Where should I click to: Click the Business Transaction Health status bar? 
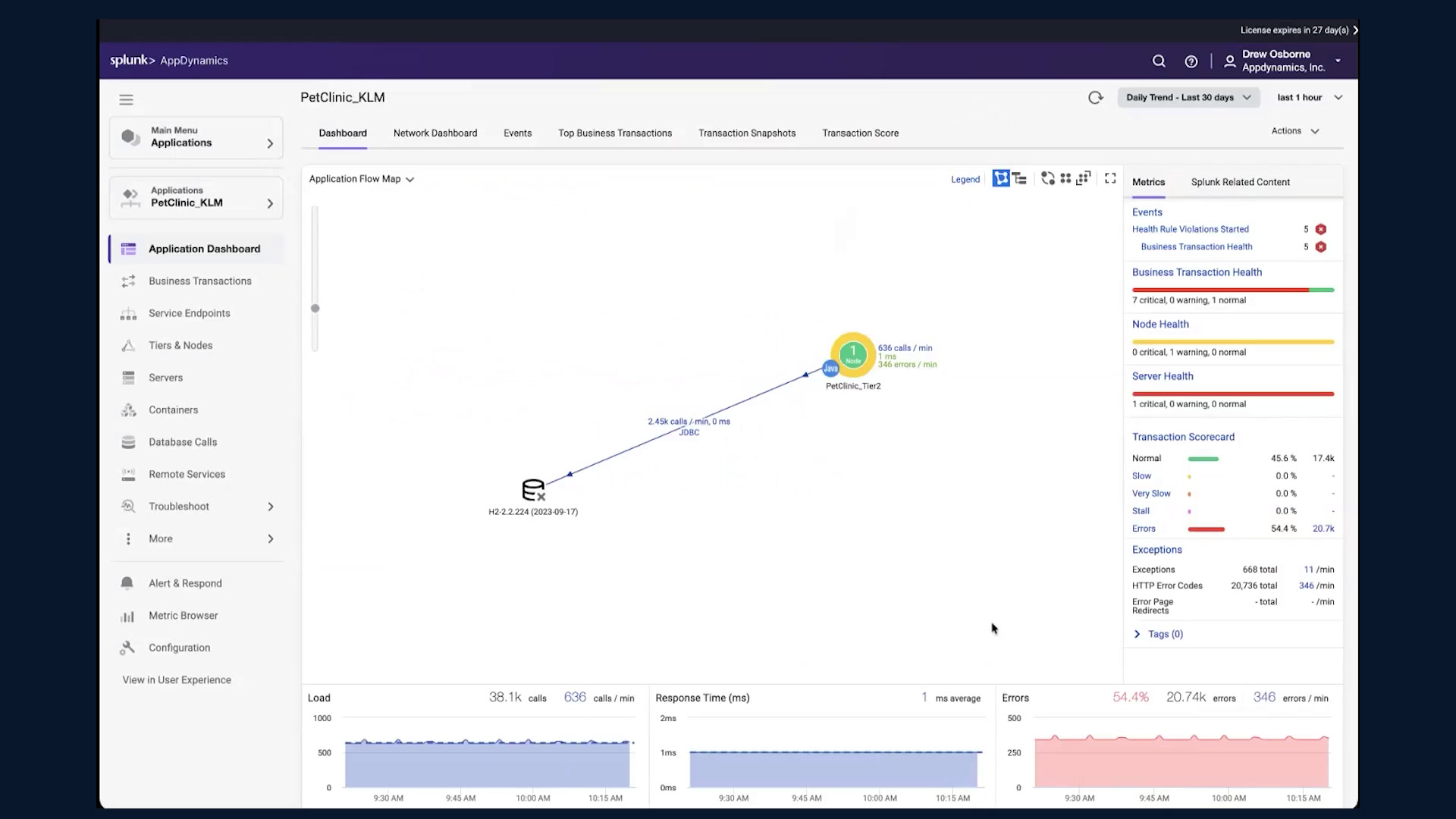tap(1233, 290)
